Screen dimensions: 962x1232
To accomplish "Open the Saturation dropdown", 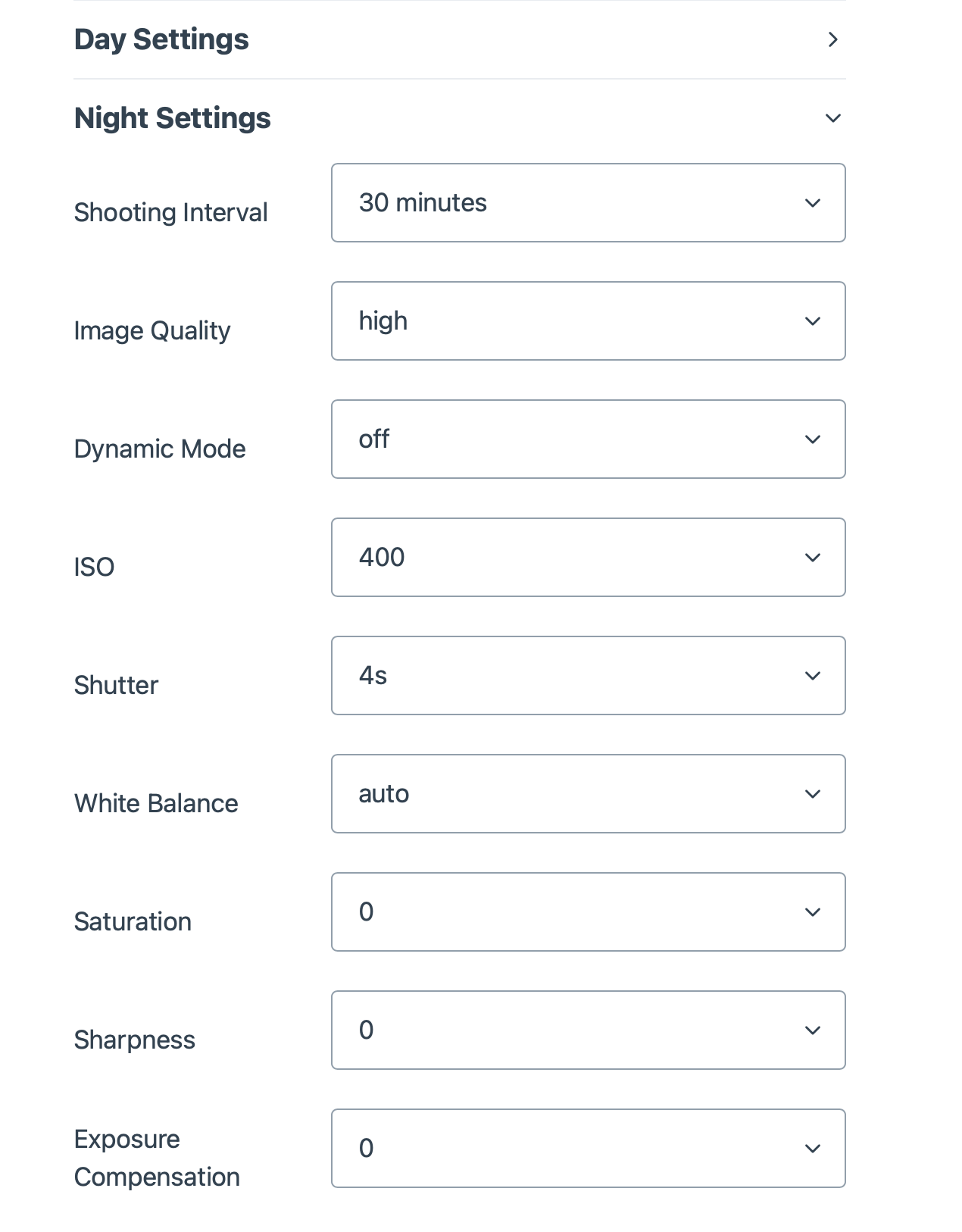I will click(x=588, y=912).
